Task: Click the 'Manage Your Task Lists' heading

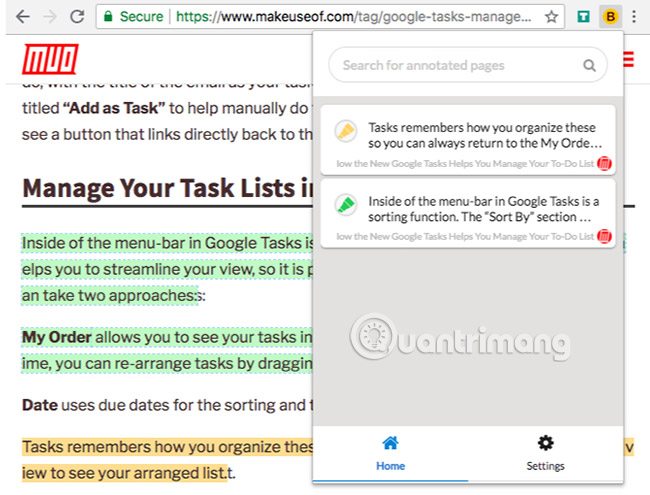Action: pos(168,188)
